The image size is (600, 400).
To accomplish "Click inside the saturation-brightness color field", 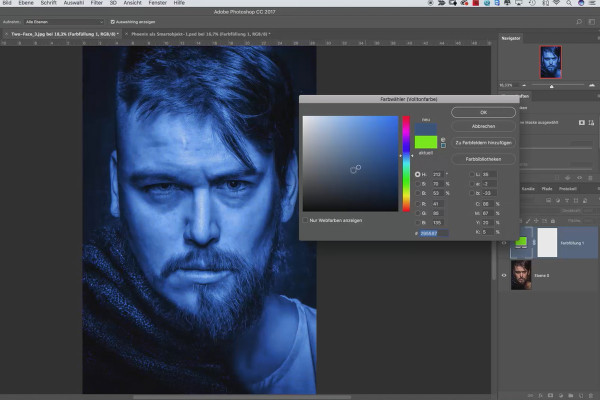I will pyautogui.click(x=350, y=163).
